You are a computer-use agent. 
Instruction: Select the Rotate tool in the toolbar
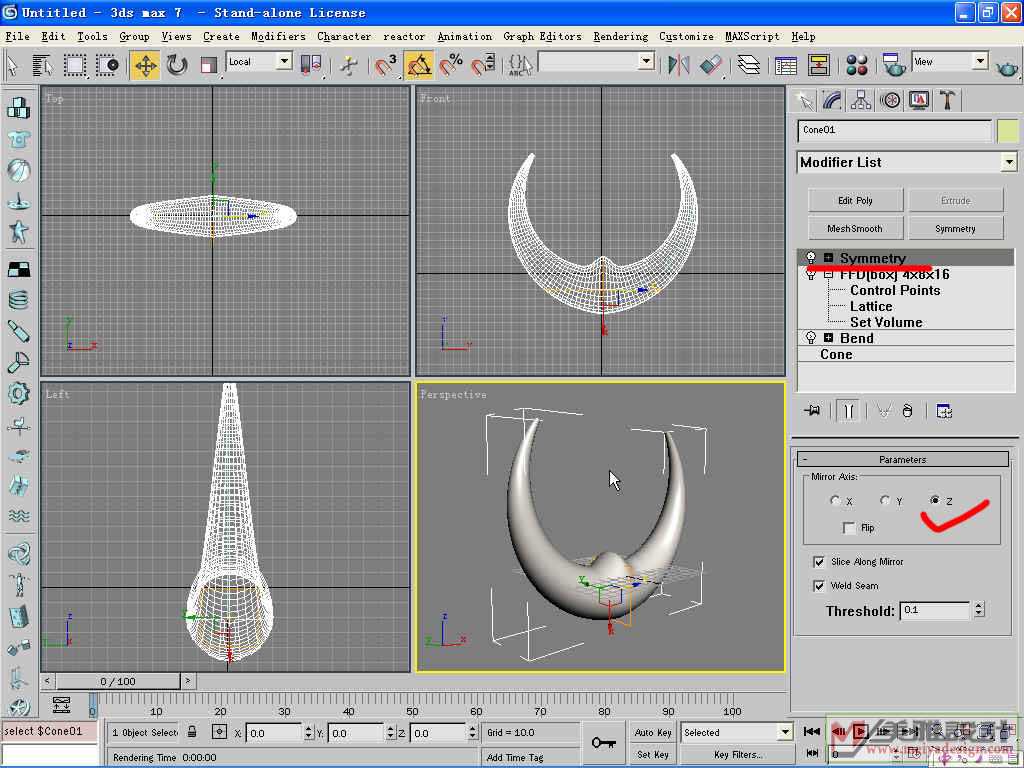[177, 66]
